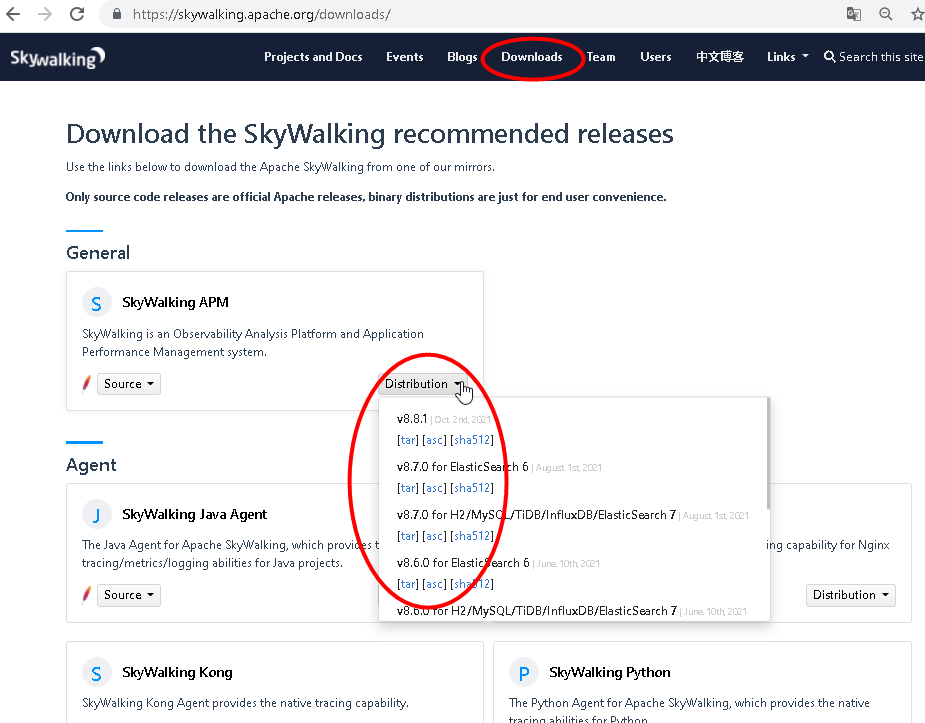The width and height of the screenshot is (925, 723).
Task: Select Downloads in the top navigation menu
Action: [531, 57]
